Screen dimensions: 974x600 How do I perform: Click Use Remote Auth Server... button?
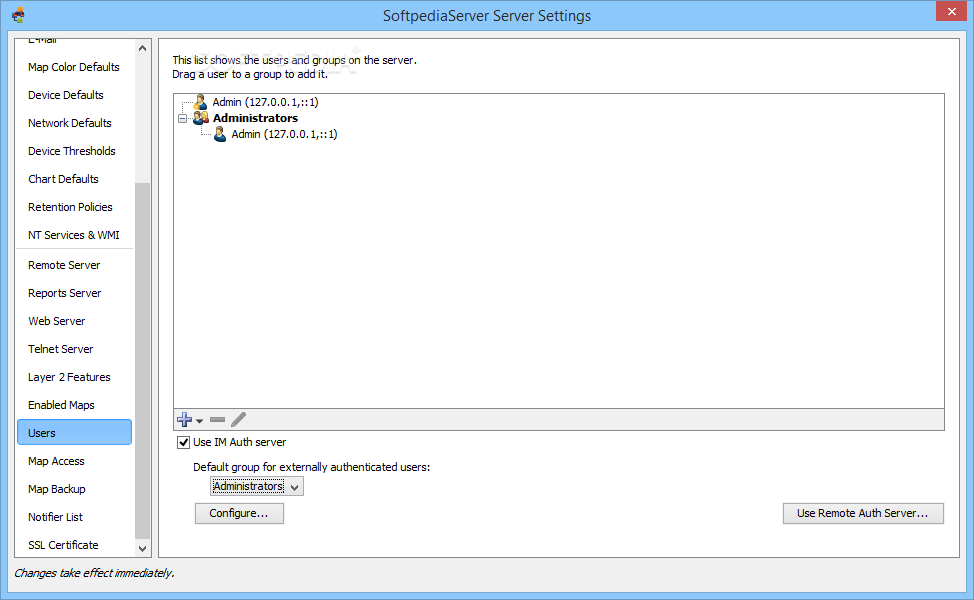[863, 513]
